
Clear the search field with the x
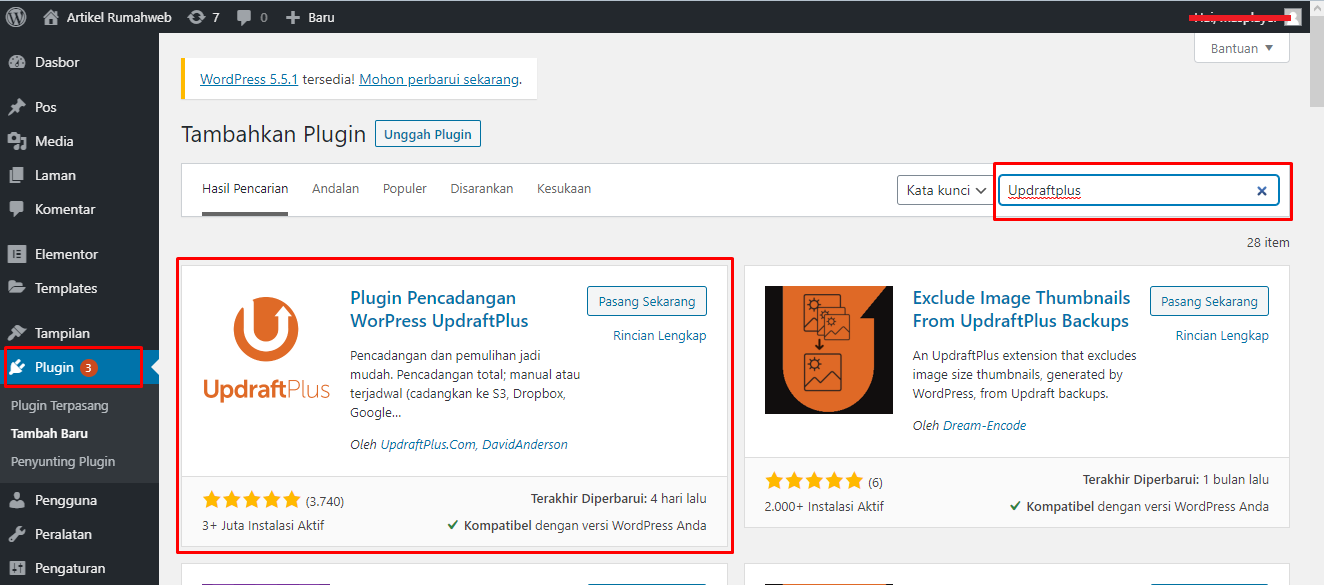(x=1261, y=190)
